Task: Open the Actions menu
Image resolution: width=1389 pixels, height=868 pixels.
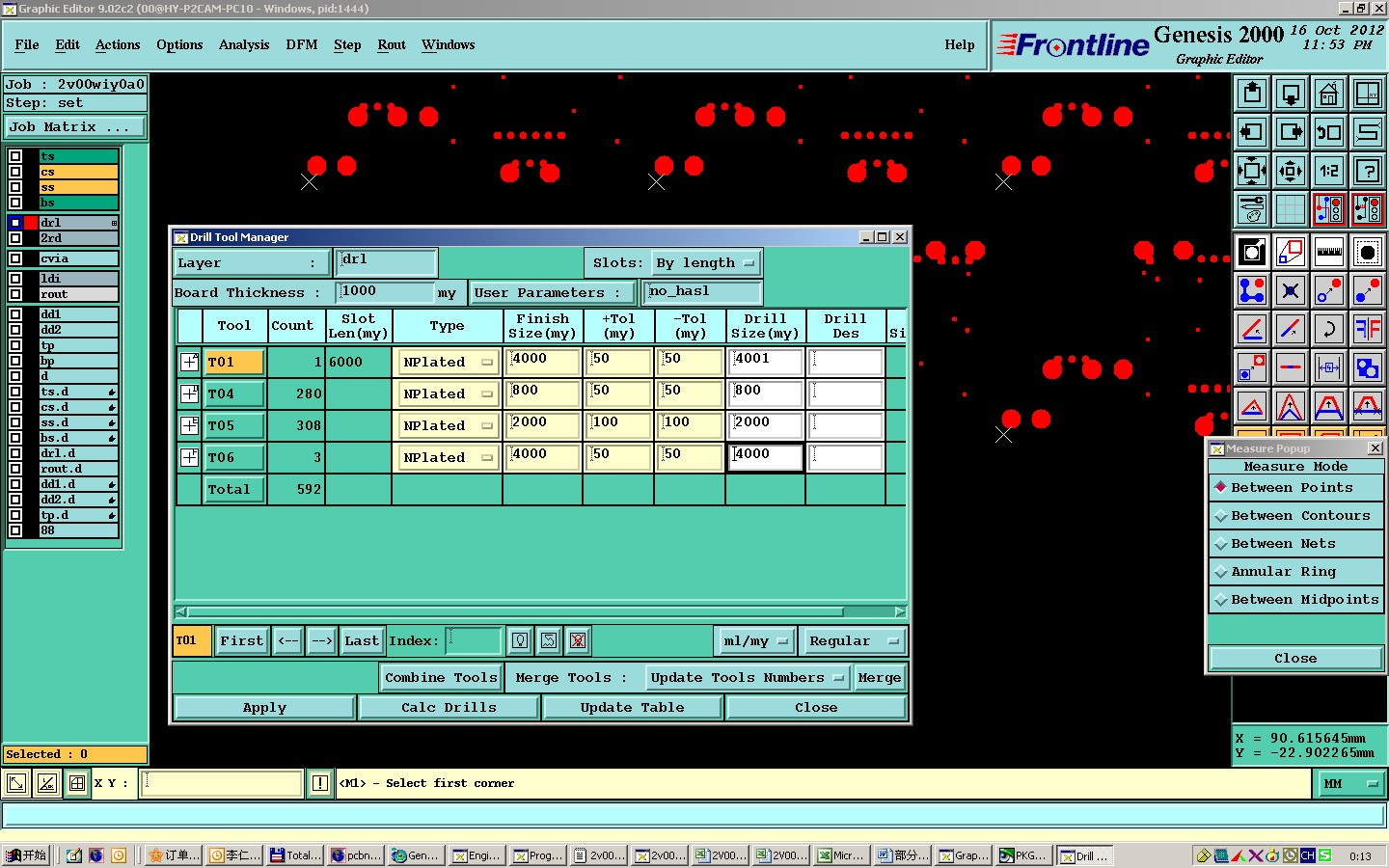Action: tap(118, 45)
